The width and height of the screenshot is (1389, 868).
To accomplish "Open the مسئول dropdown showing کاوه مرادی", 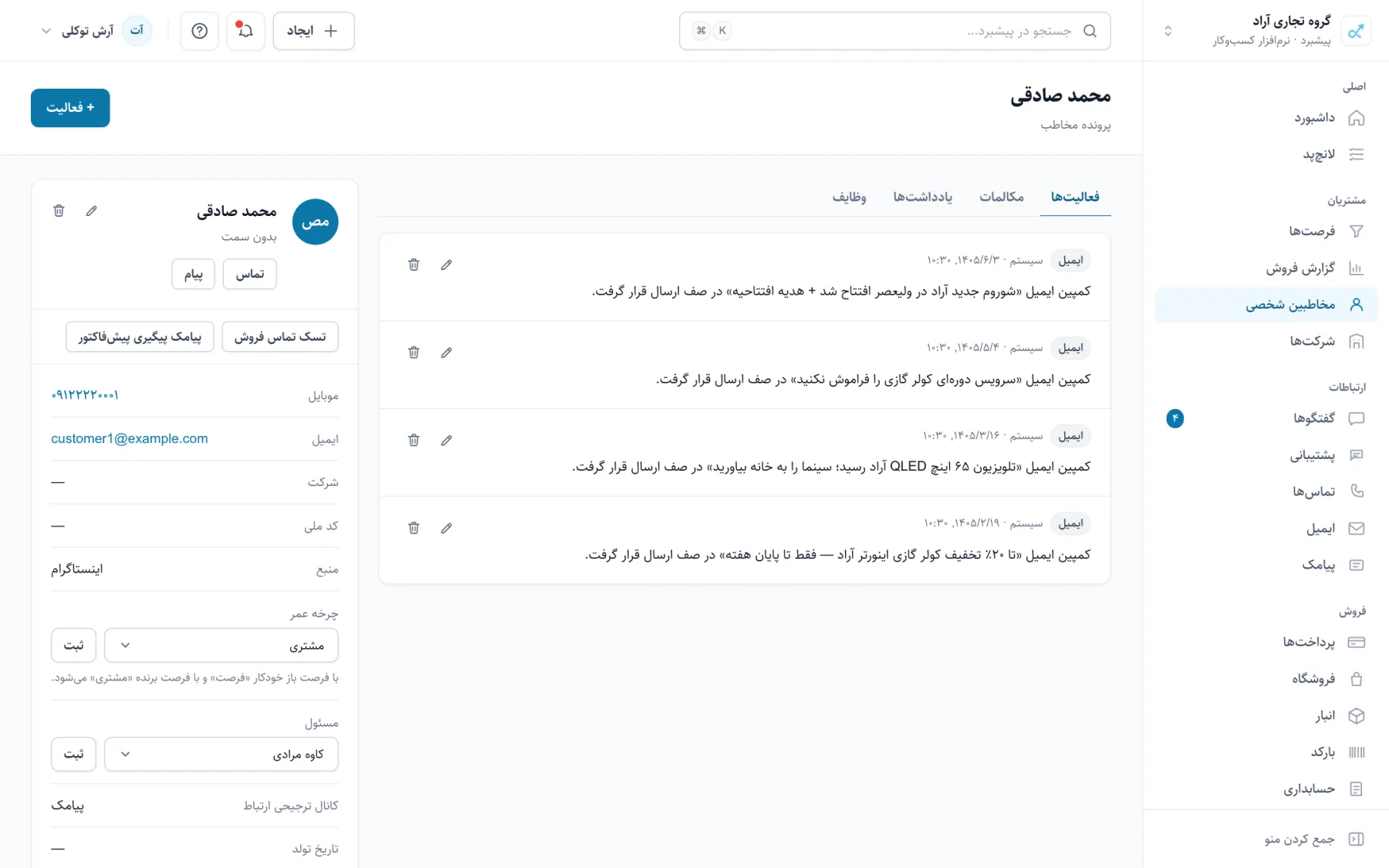I will tap(221, 754).
